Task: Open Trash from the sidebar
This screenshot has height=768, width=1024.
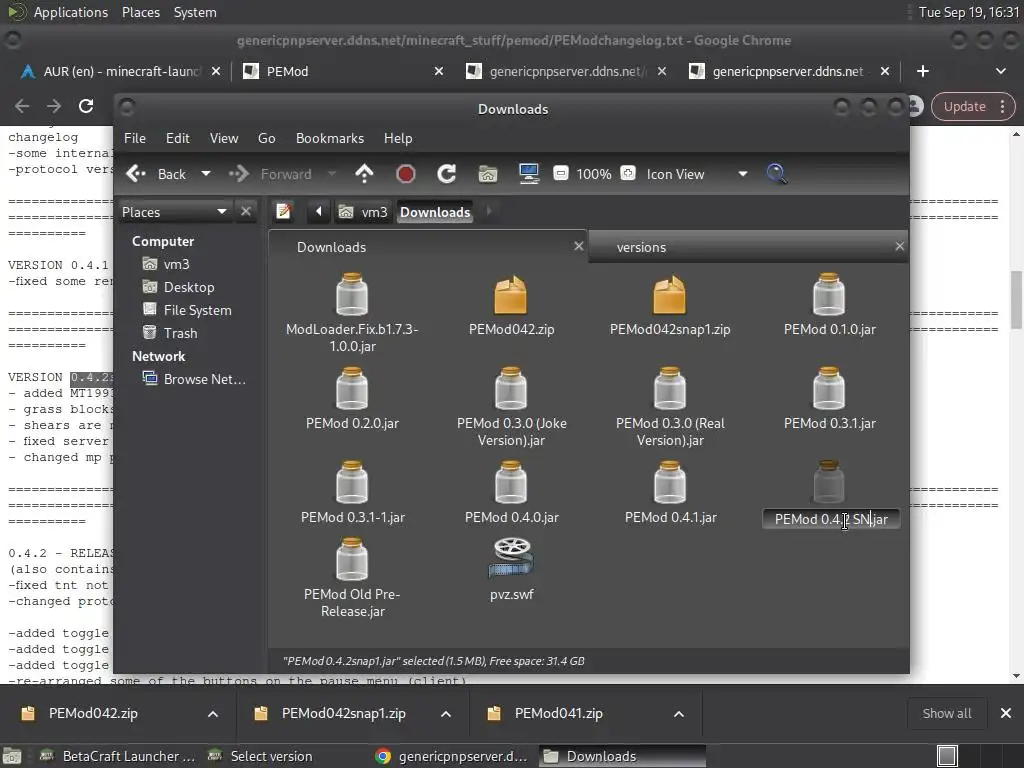Action: click(180, 333)
